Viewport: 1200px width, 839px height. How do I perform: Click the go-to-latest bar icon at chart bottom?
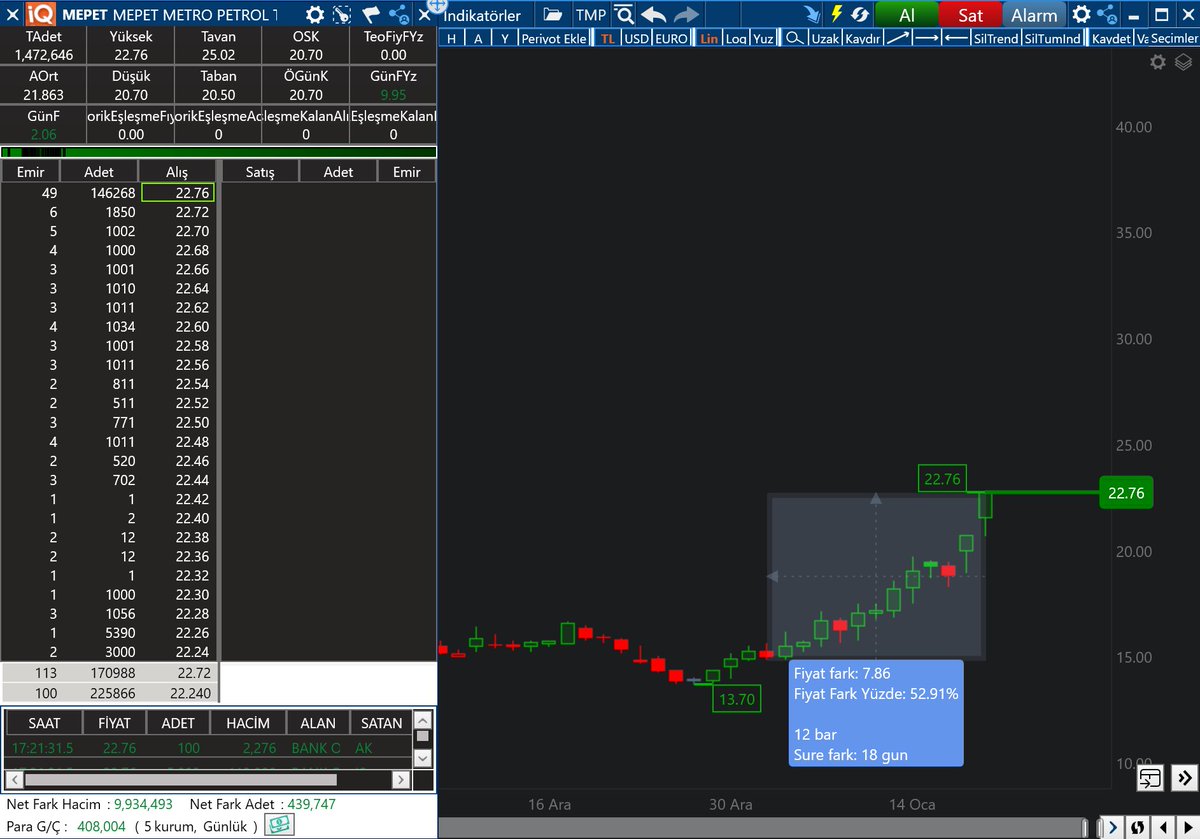pyautogui.click(x=1150, y=777)
